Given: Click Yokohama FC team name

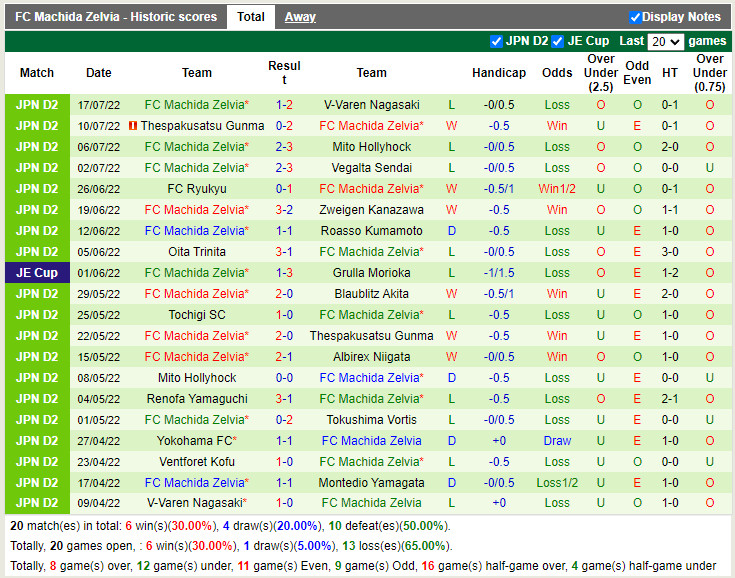Looking at the screenshot, I should pos(195,441).
